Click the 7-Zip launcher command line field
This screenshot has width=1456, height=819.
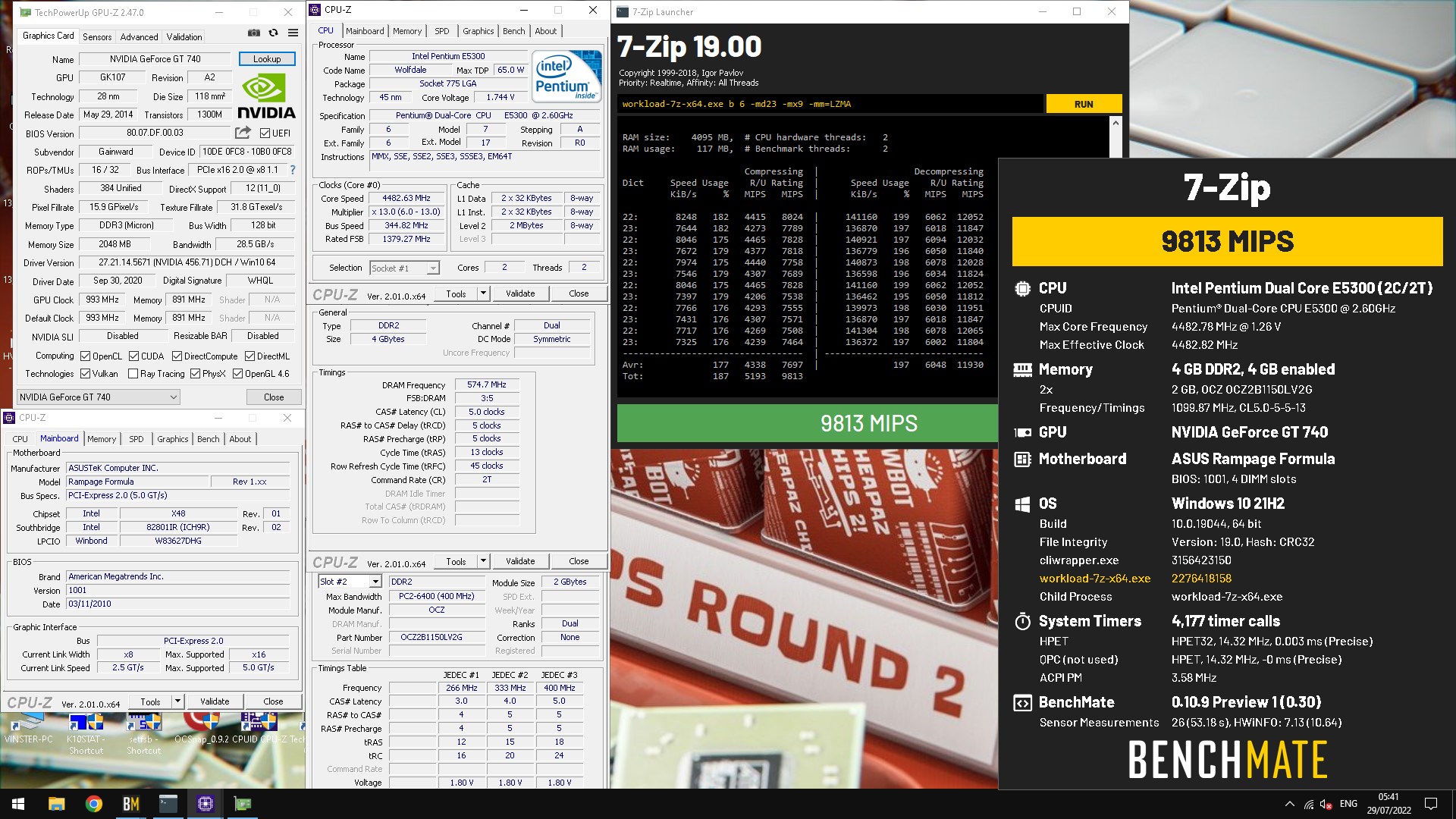pyautogui.click(x=830, y=104)
